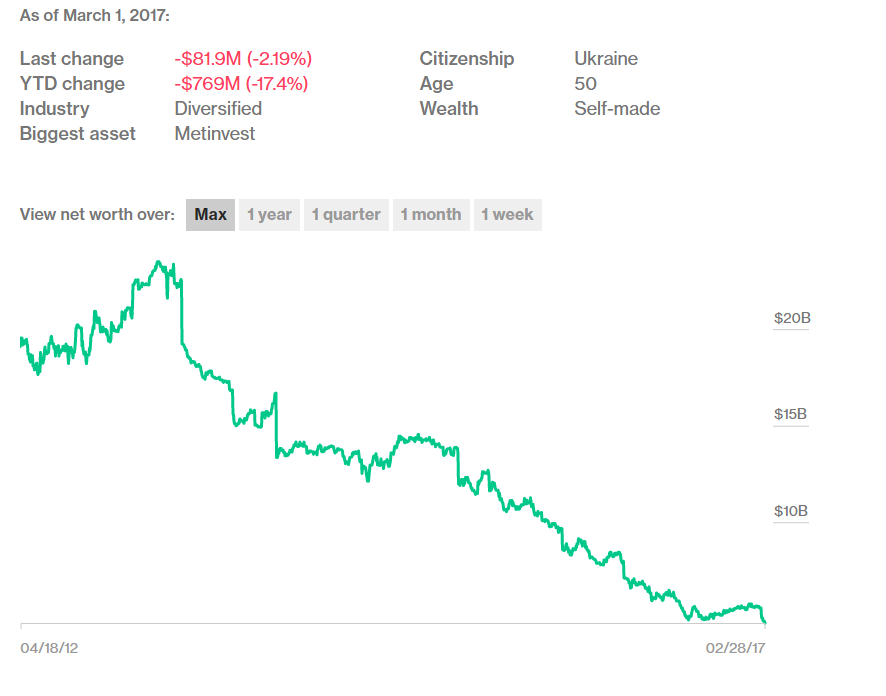Viewport: 886px width, 696px height.
Task: Choose the 1 month range
Action: [431, 214]
